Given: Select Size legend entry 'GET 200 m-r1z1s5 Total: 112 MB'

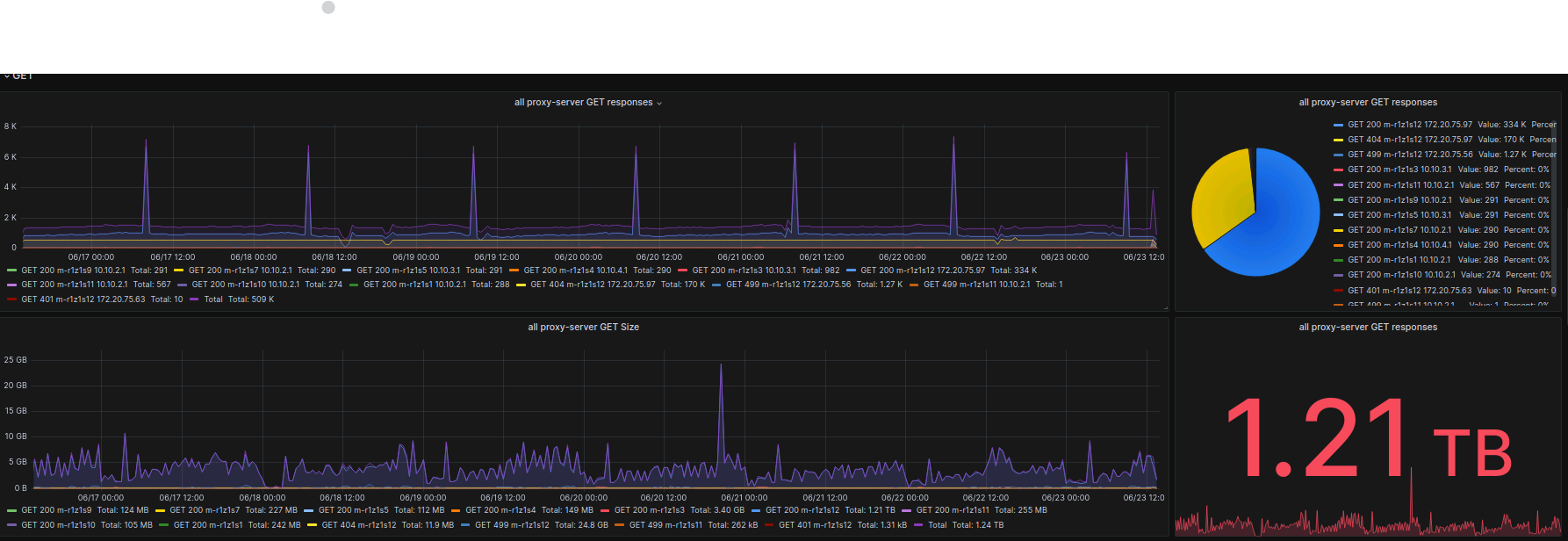Looking at the screenshot, I should (374, 510).
